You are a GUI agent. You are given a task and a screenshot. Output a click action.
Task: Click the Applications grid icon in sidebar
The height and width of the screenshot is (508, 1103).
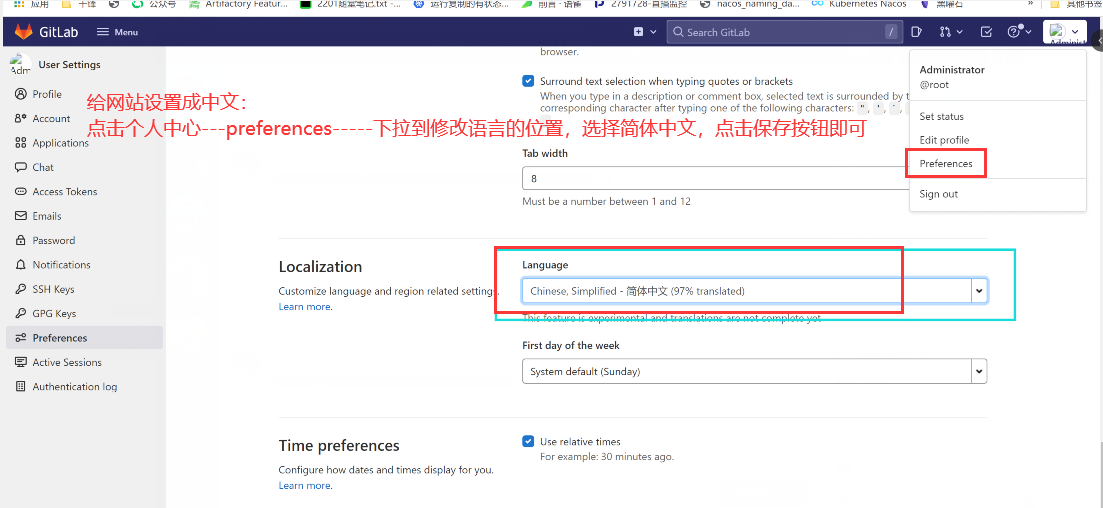(20, 143)
